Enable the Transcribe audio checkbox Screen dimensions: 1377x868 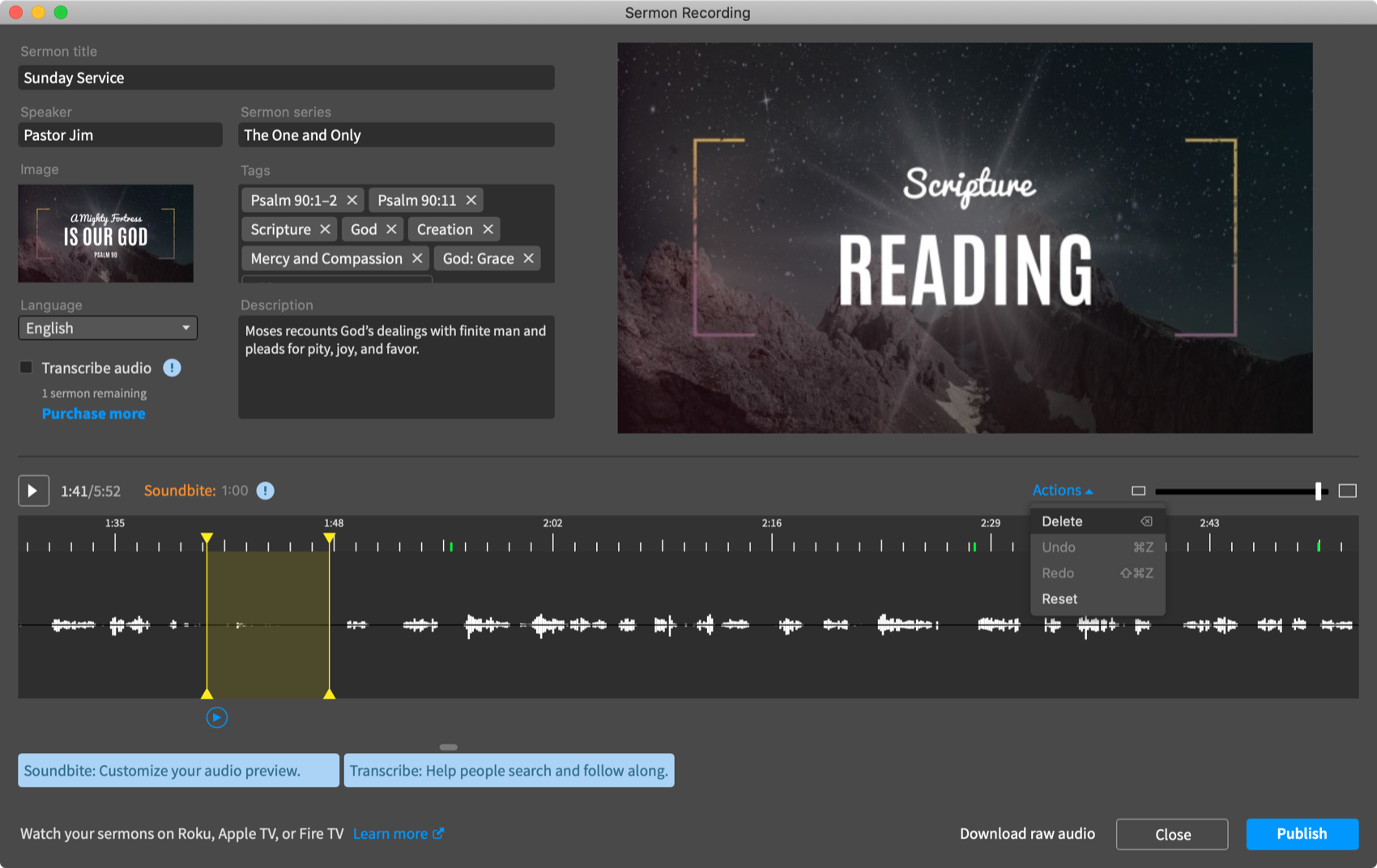pyautogui.click(x=27, y=368)
